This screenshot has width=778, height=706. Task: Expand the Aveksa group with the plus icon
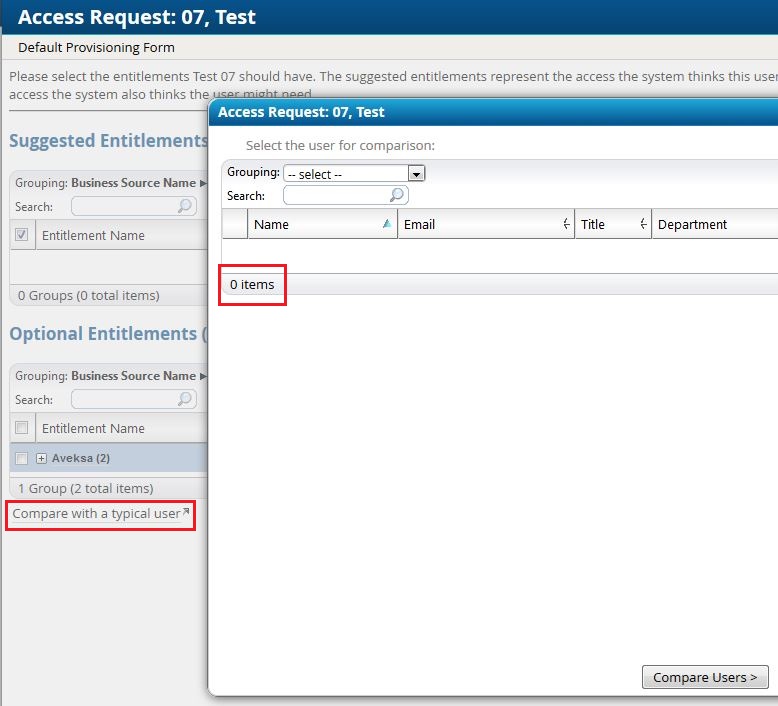tap(41, 458)
